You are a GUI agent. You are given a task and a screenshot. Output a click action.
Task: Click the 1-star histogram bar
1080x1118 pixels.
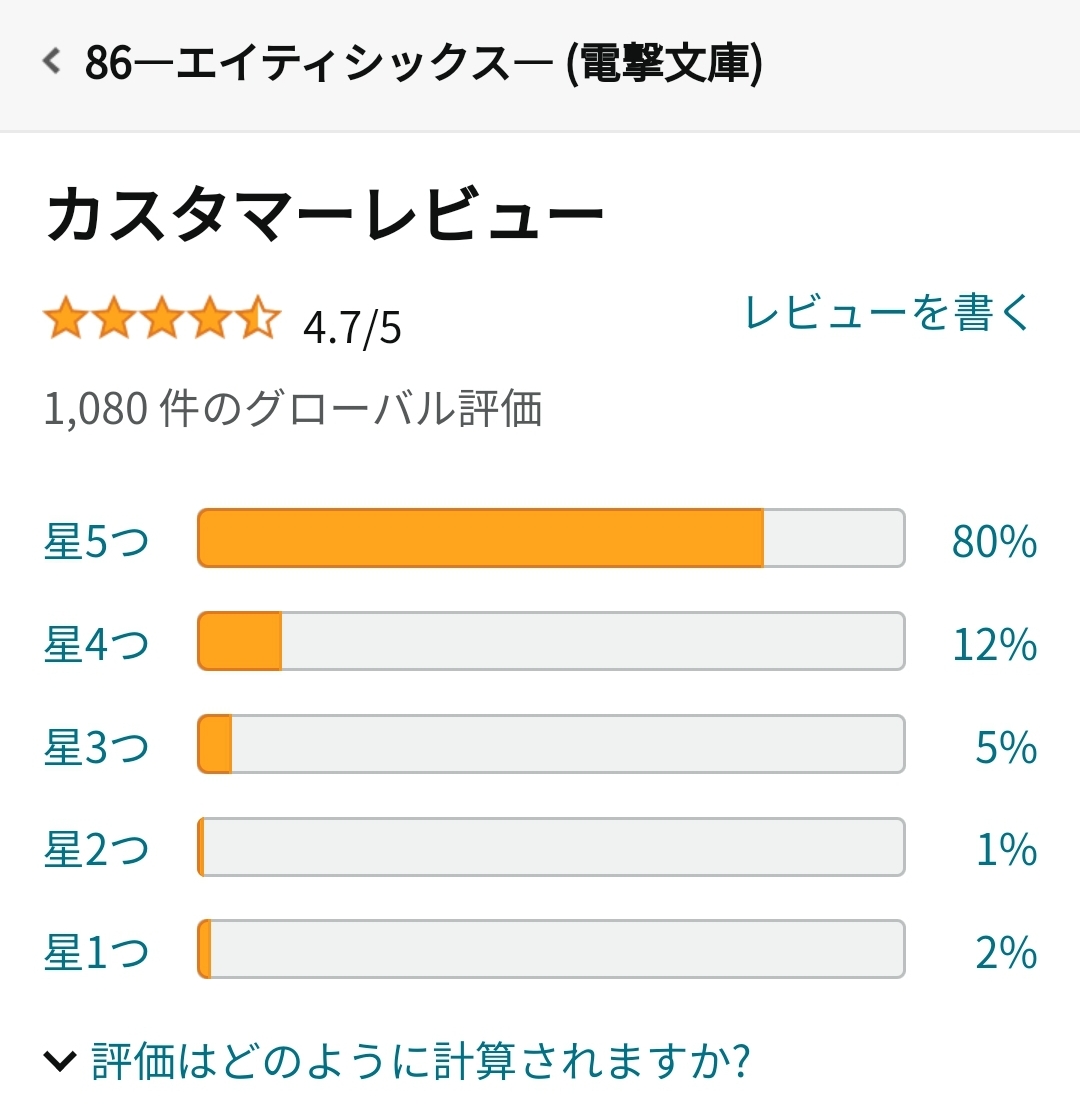click(x=551, y=949)
